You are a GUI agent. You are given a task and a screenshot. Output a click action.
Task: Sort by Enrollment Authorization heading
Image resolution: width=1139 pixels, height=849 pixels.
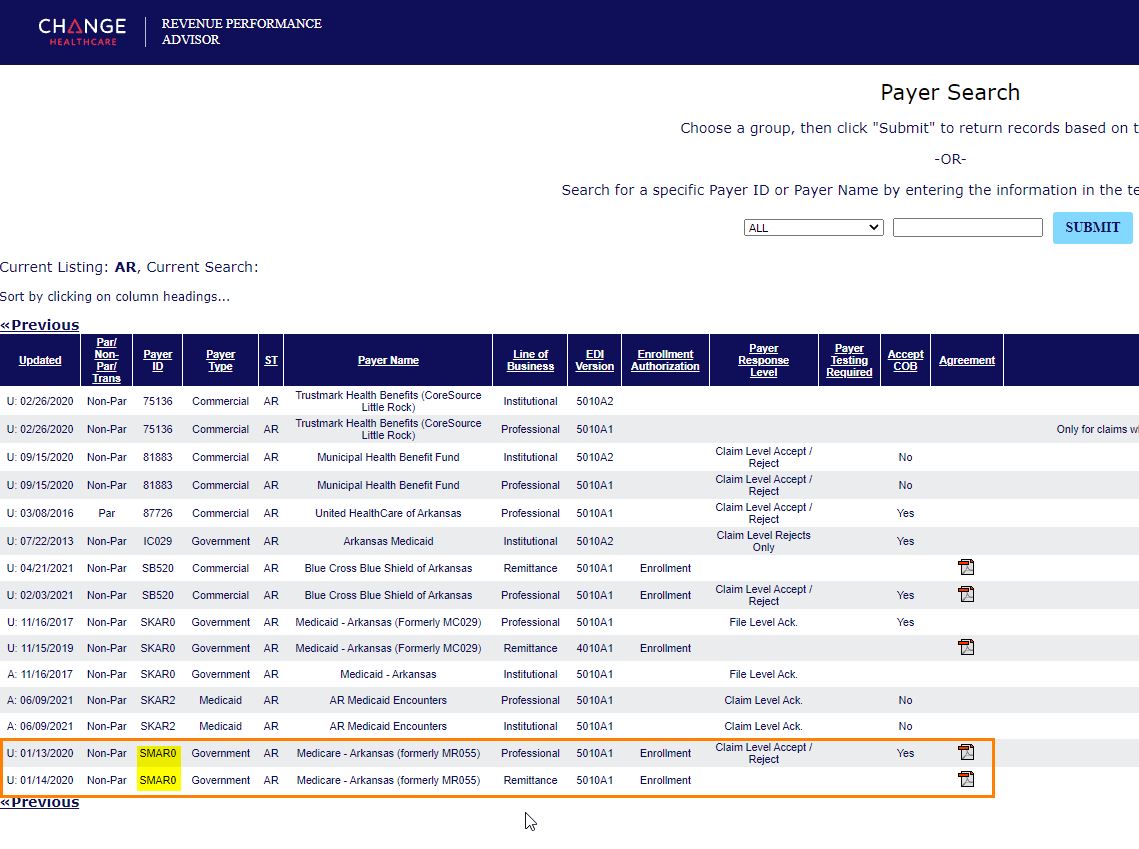click(x=665, y=360)
